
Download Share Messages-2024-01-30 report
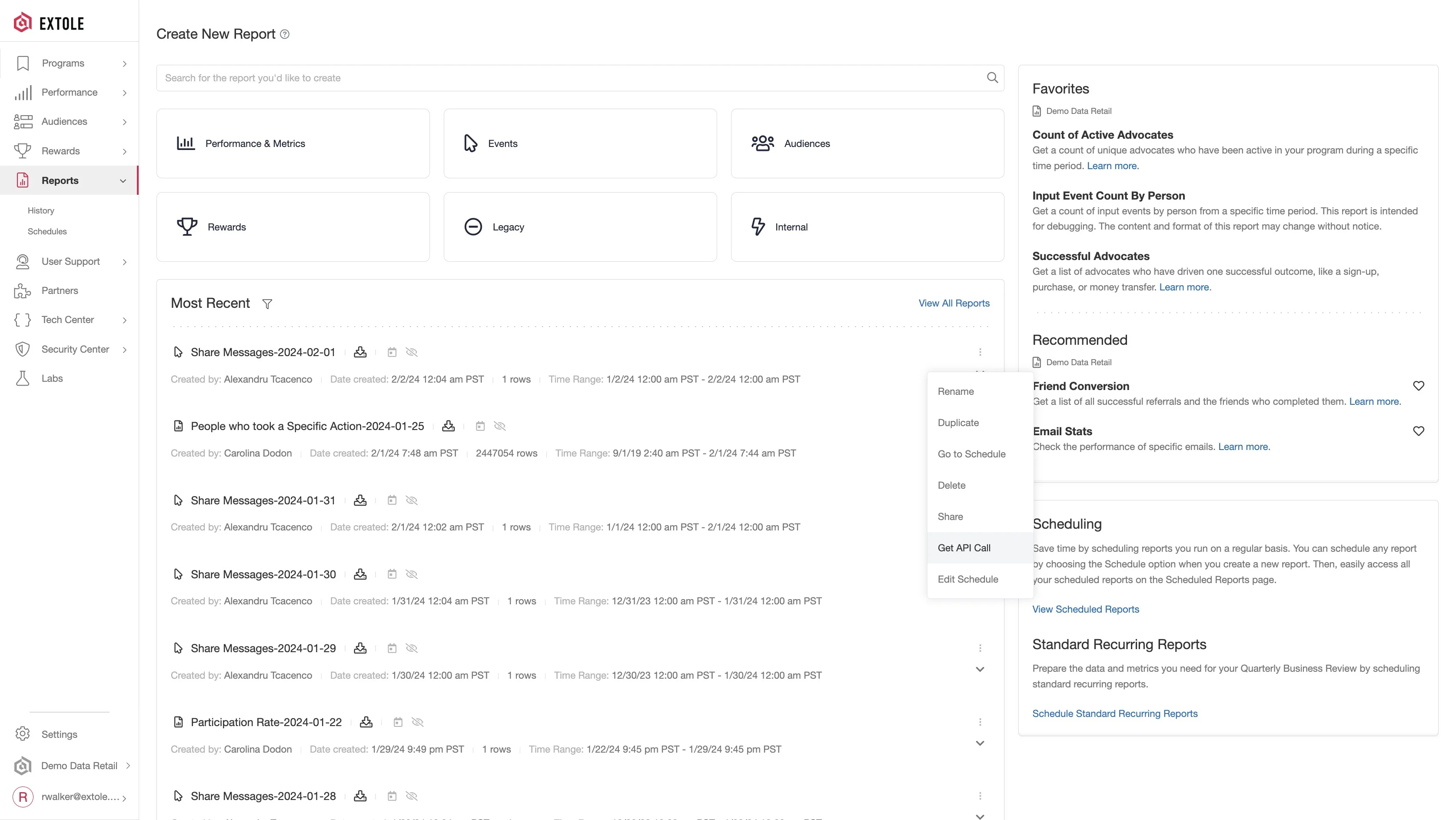[x=360, y=575]
